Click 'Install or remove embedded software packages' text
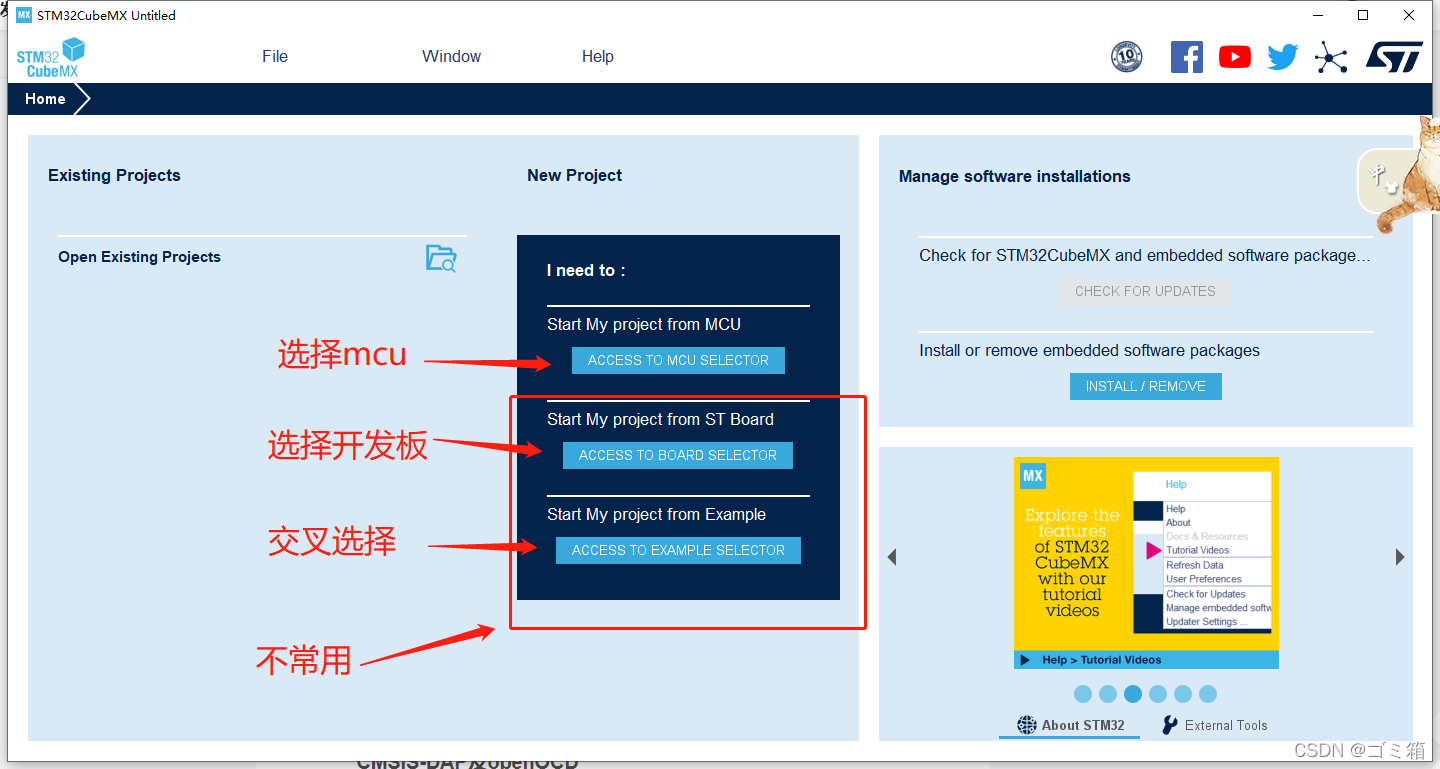The width and height of the screenshot is (1440, 769). point(1089,350)
